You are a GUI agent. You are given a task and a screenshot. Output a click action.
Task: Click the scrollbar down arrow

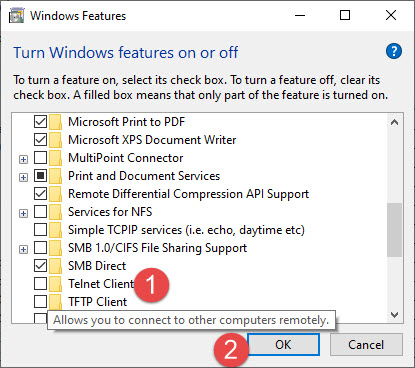point(394,315)
